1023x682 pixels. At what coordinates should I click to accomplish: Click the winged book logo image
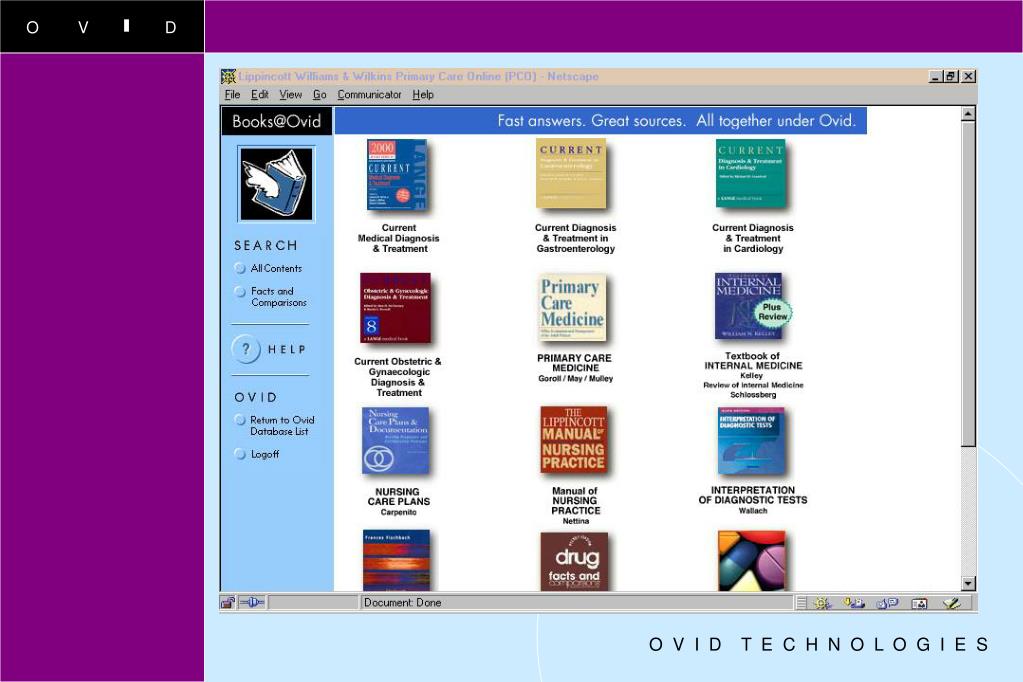click(x=276, y=184)
